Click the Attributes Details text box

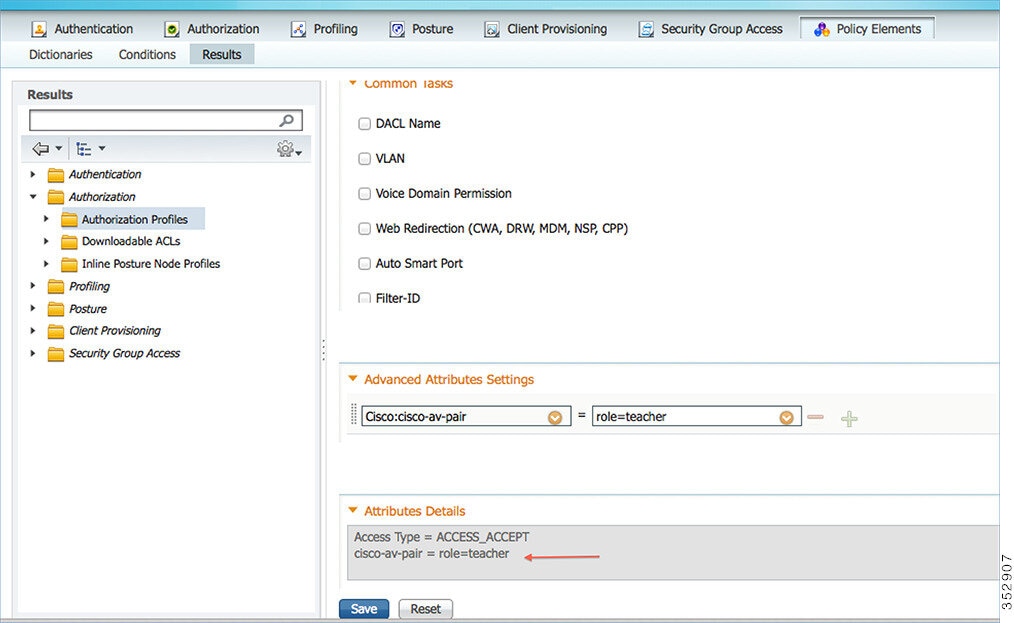673,552
